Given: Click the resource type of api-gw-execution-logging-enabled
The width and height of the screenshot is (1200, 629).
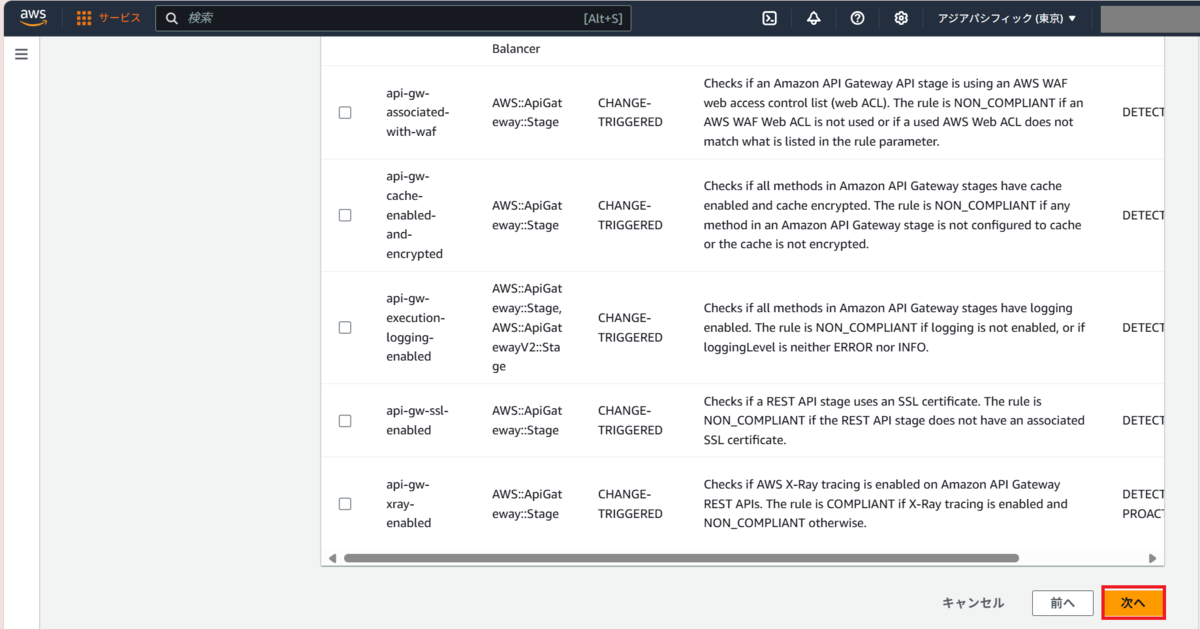Looking at the screenshot, I should click(527, 327).
